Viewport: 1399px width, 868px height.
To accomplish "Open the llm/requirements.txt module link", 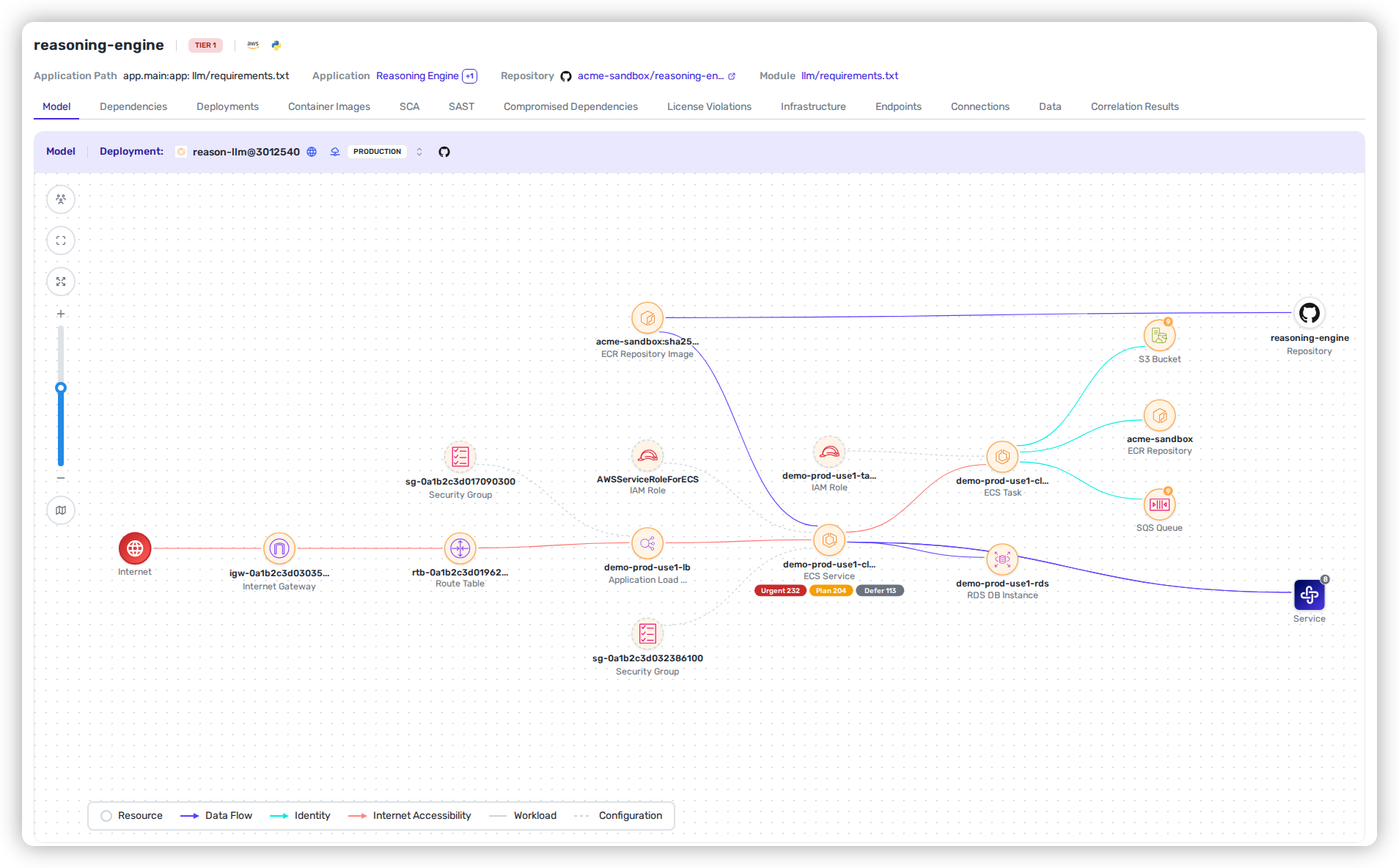I will (x=850, y=76).
